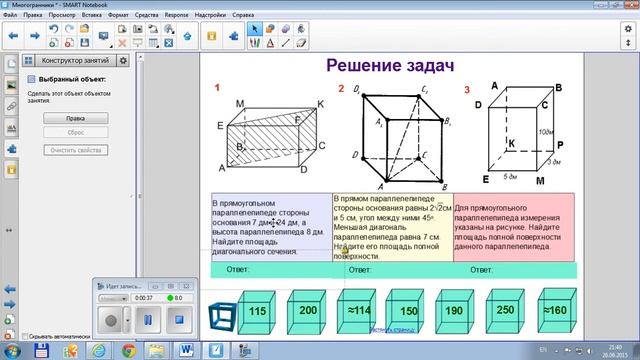This screenshot has height=360, width=640.
Task: Click yellow activity builder icon in toolbar
Action: [x=211, y=36]
